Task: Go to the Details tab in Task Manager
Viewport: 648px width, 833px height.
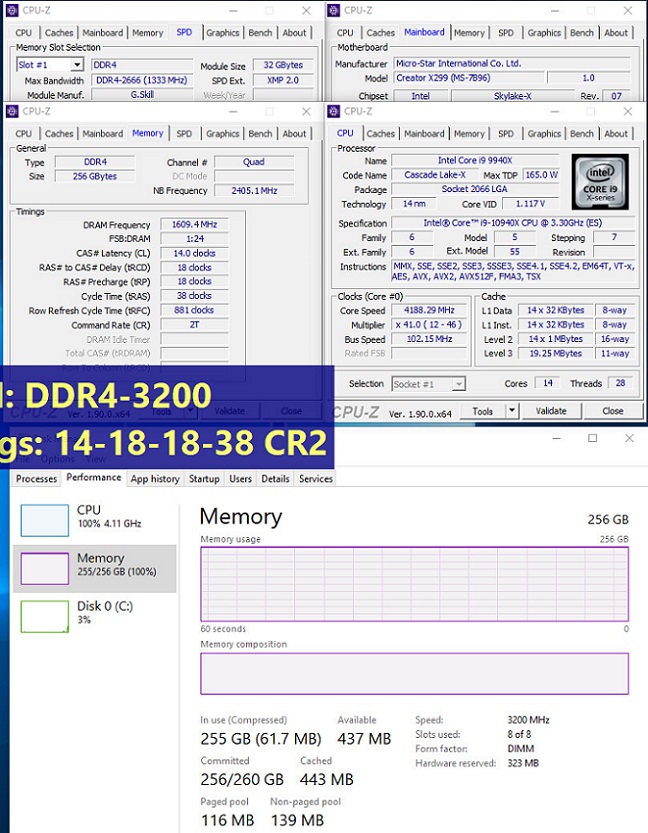Action: point(275,479)
